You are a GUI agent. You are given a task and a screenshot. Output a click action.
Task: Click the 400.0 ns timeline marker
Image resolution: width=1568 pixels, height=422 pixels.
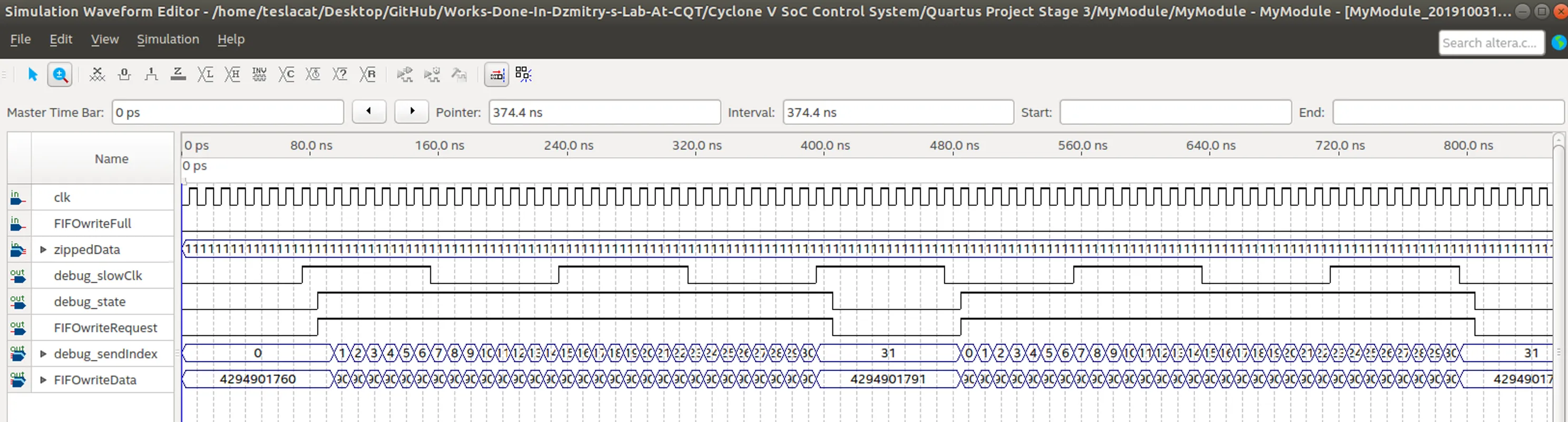825,145
